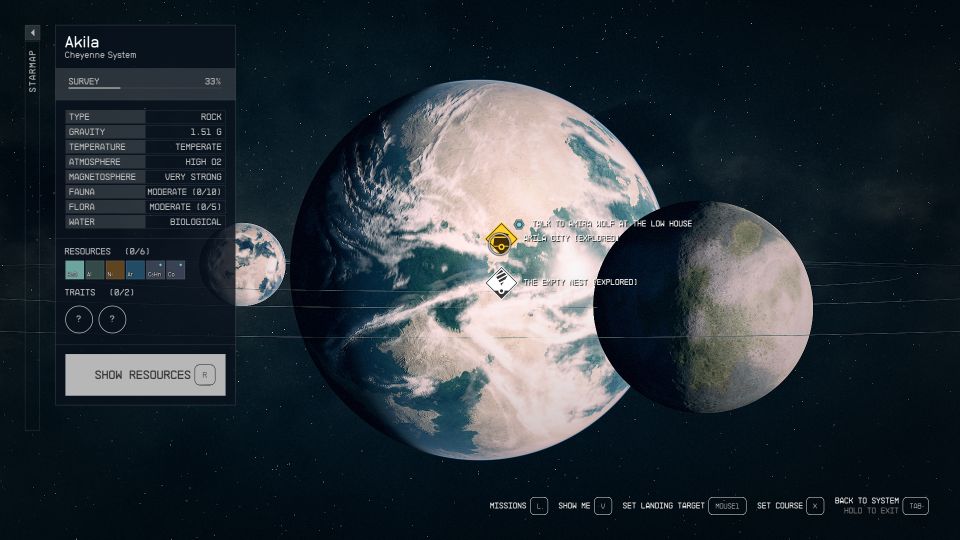Select the Al aluminum resource swatch
Image resolution: width=960 pixels, height=540 pixels.
tap(94, 270)
